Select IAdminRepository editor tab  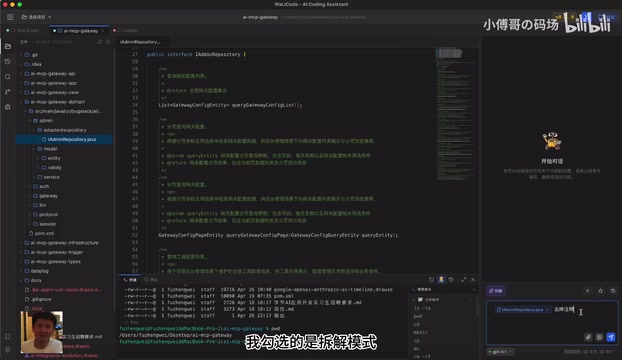(x=140, y=42)
